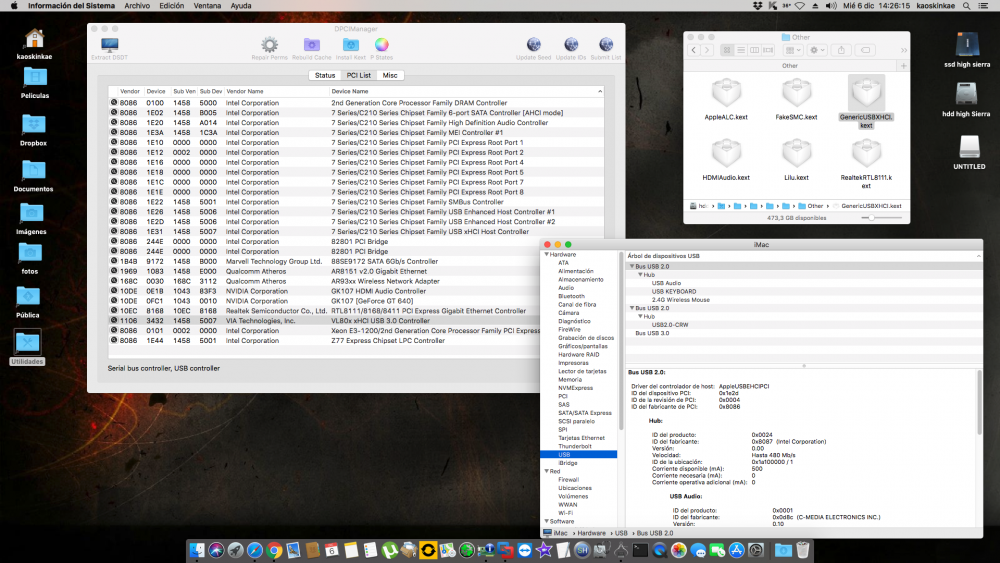Switch to the Misc tab
Screen dimensions: 1000x563
(390, 75)
